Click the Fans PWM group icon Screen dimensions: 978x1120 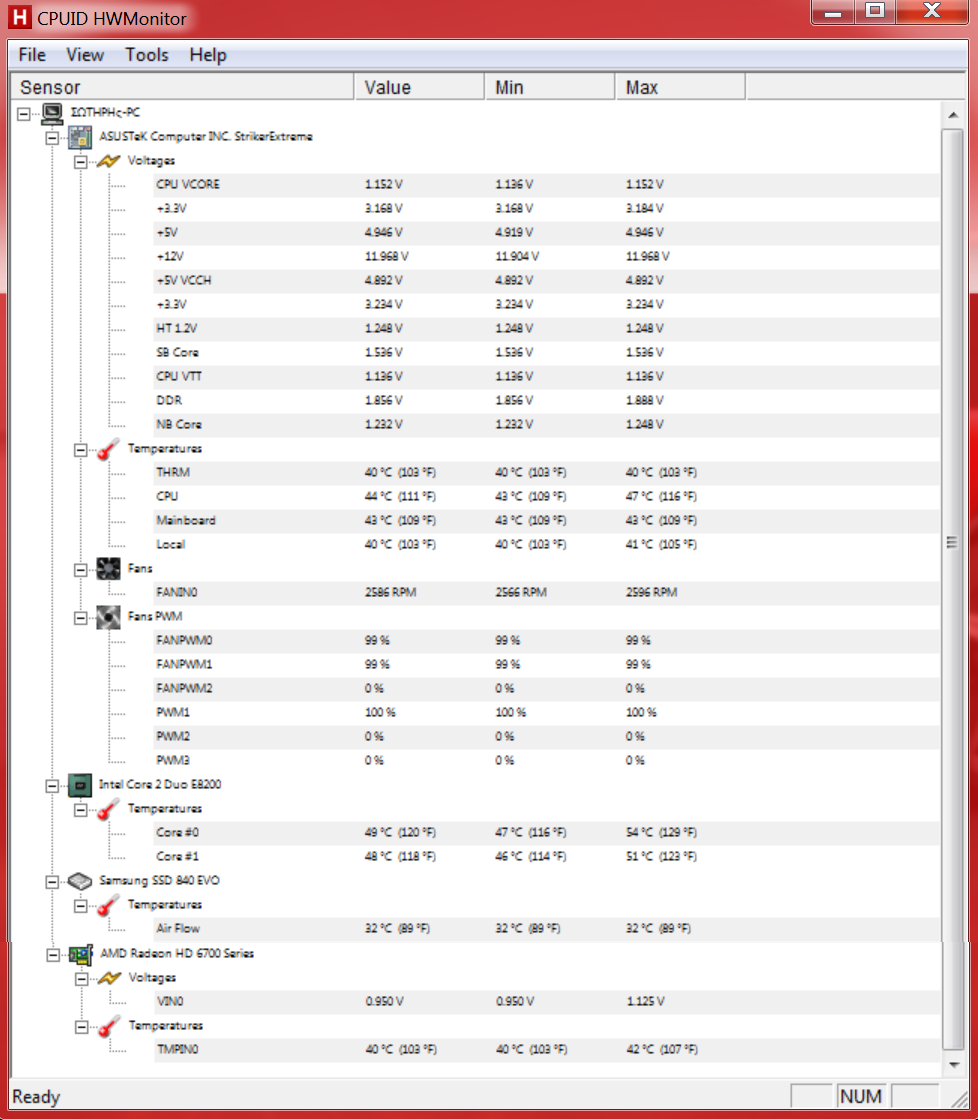click(109, 616)
